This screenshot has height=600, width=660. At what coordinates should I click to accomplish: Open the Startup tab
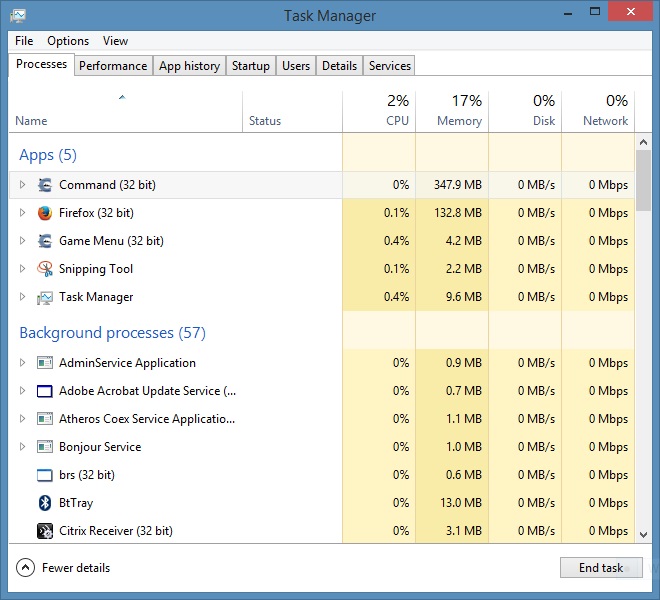point(251,66)
